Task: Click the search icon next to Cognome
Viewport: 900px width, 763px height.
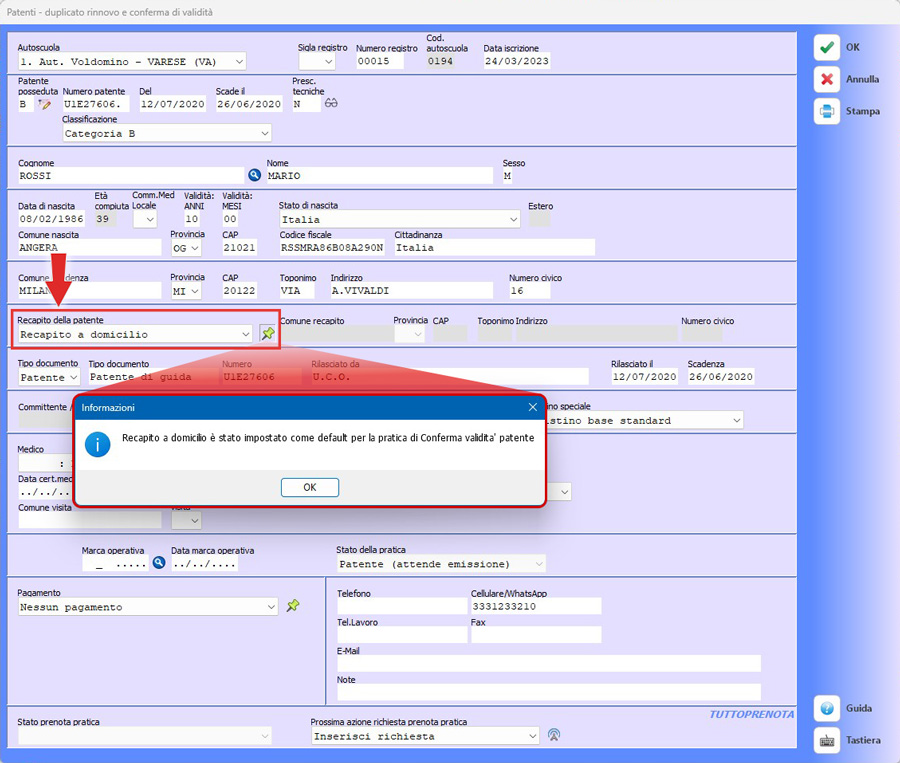Action: tap(254, 176)
